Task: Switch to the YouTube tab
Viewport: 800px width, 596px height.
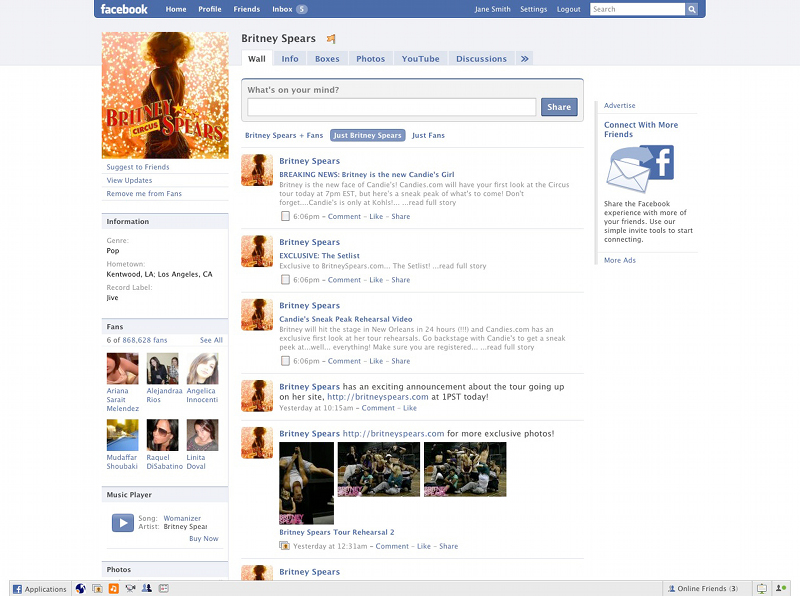Action: pyautogui.click(x=420, y=59)
